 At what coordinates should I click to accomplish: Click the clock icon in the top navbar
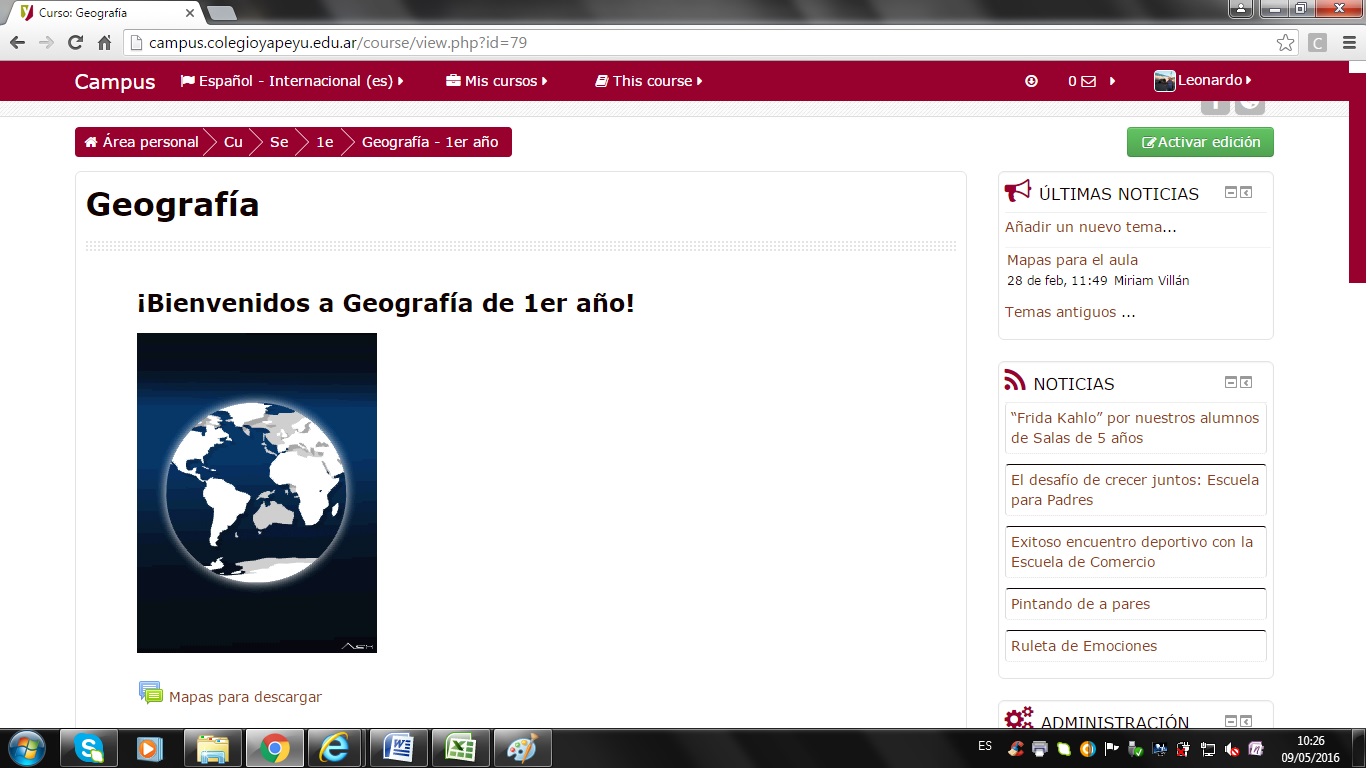click(x=1031, y=81)
